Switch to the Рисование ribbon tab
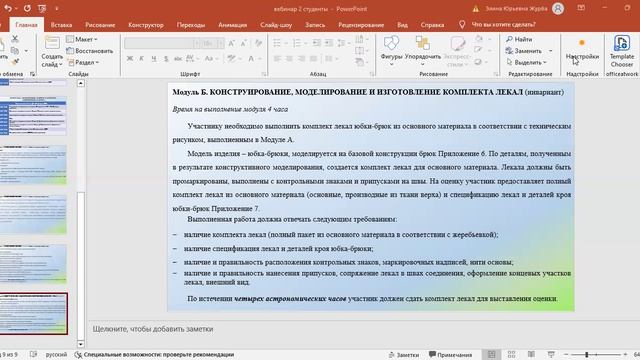This screenshot has width=640, height=360. coord(100,25)
